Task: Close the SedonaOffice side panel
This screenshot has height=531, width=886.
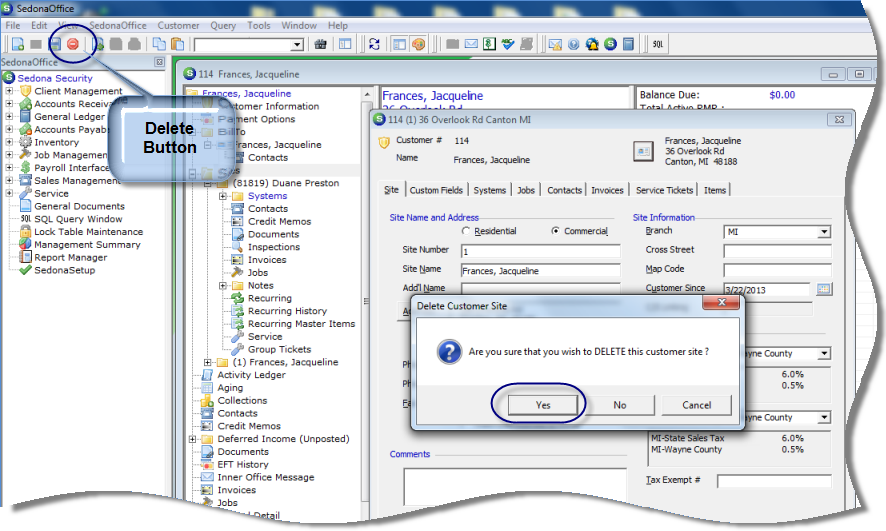Action: click(x=159, y=62)
